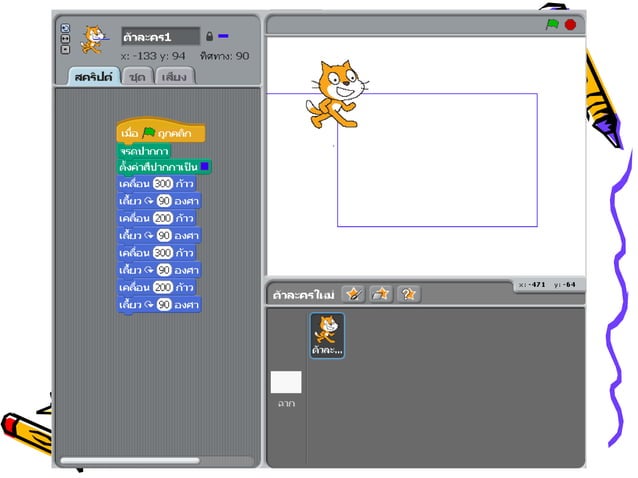The width and height of the screenshot is (638, 478).
Task: Select the left-right flip rotation style button
Action: (65, 39)
